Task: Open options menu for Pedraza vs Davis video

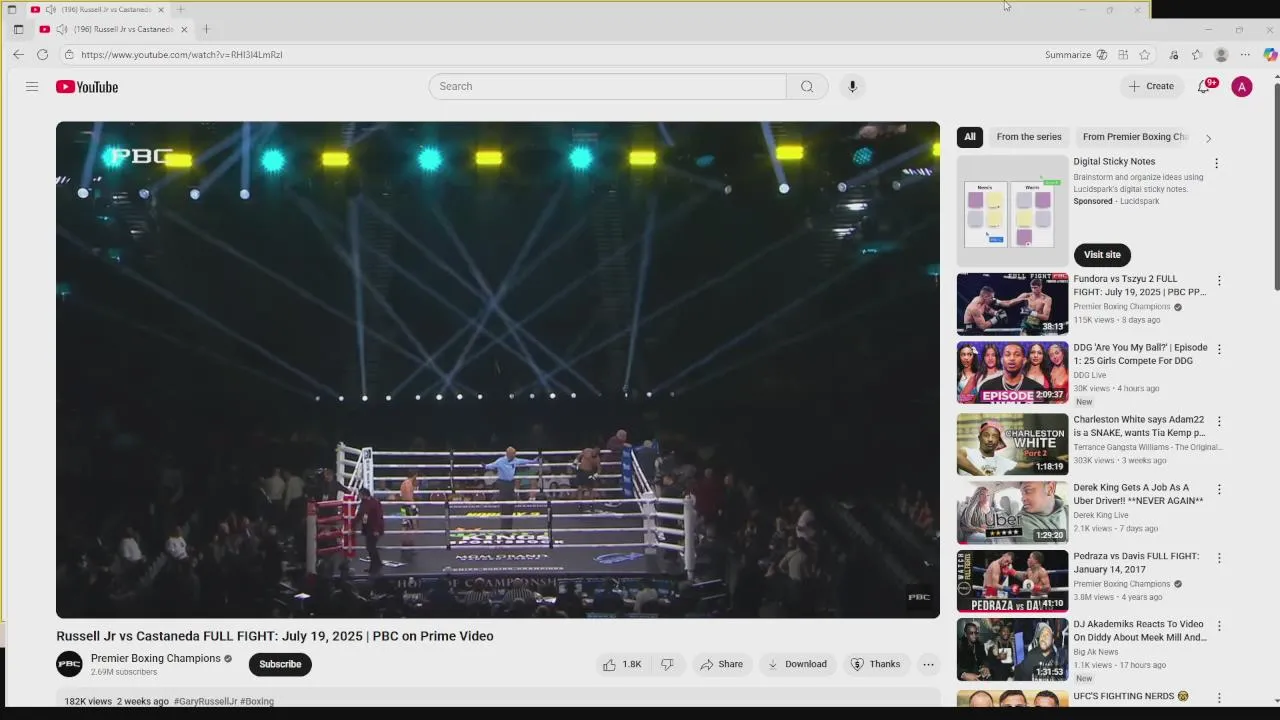Action: click(1219, 558)
